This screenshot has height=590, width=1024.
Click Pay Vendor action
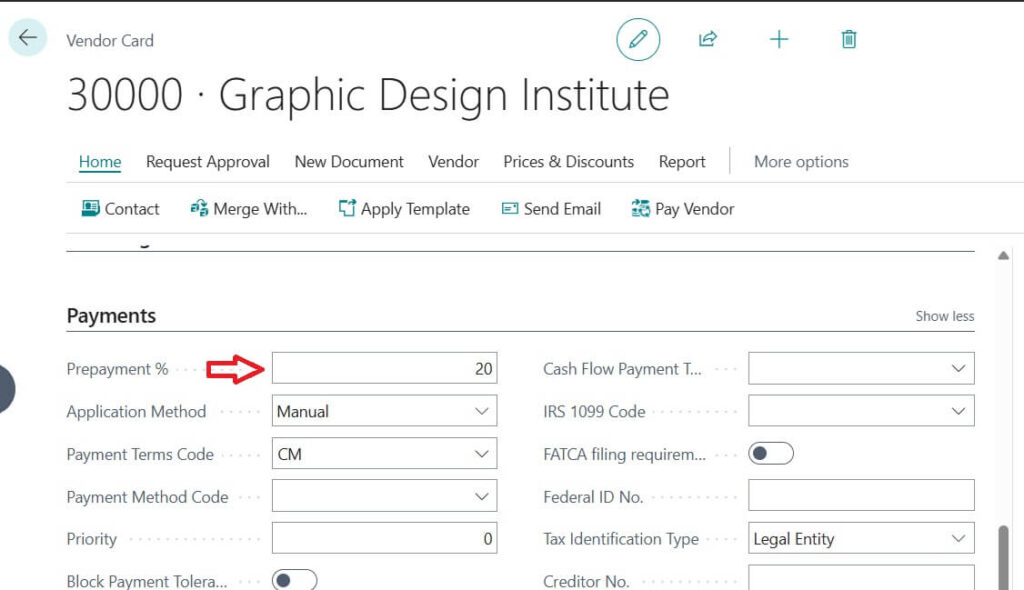[683, 209]
